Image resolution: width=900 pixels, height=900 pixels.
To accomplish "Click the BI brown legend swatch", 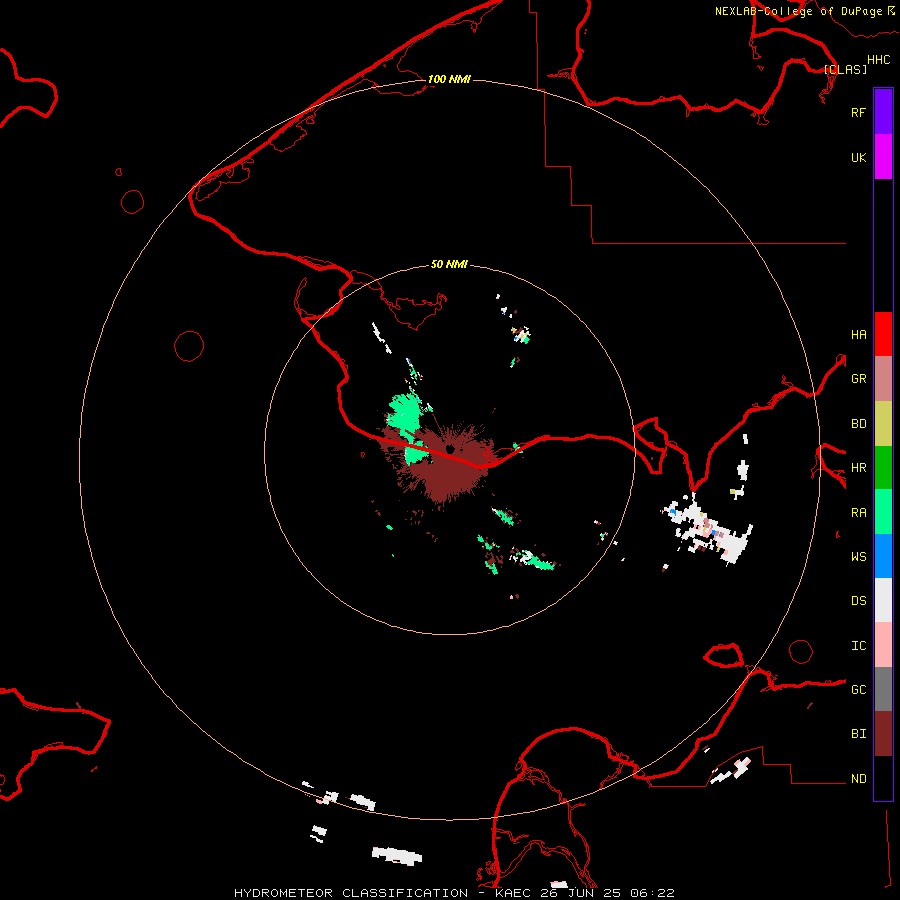I will click(x=883, y=734).
